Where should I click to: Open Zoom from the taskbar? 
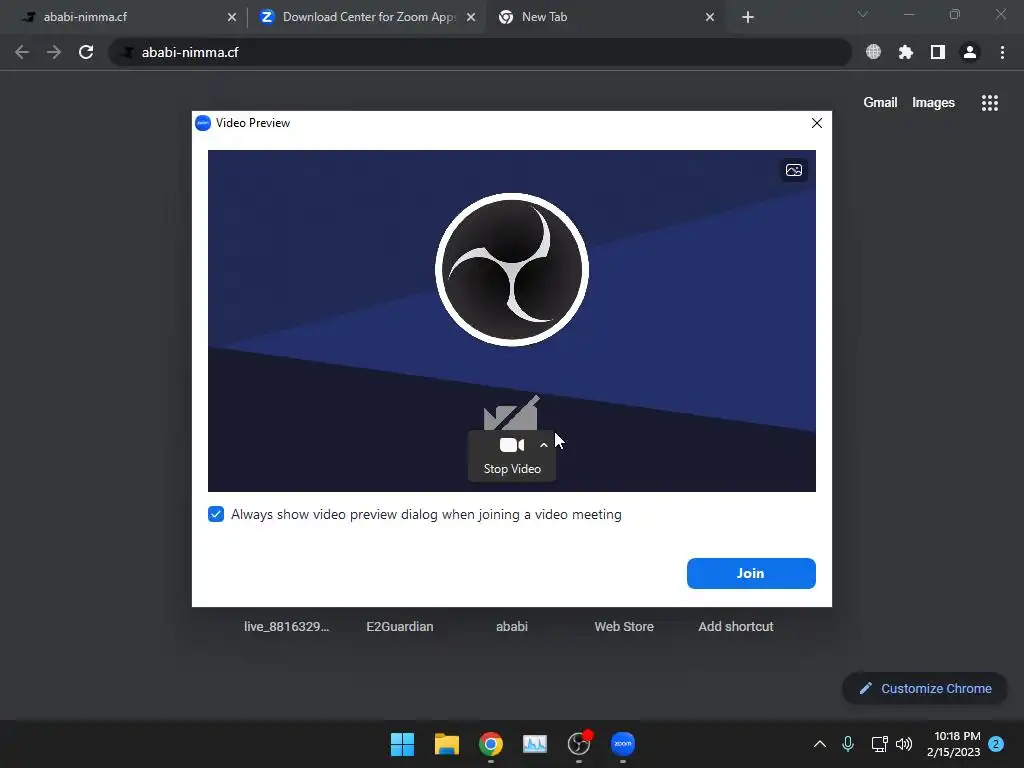622,744
